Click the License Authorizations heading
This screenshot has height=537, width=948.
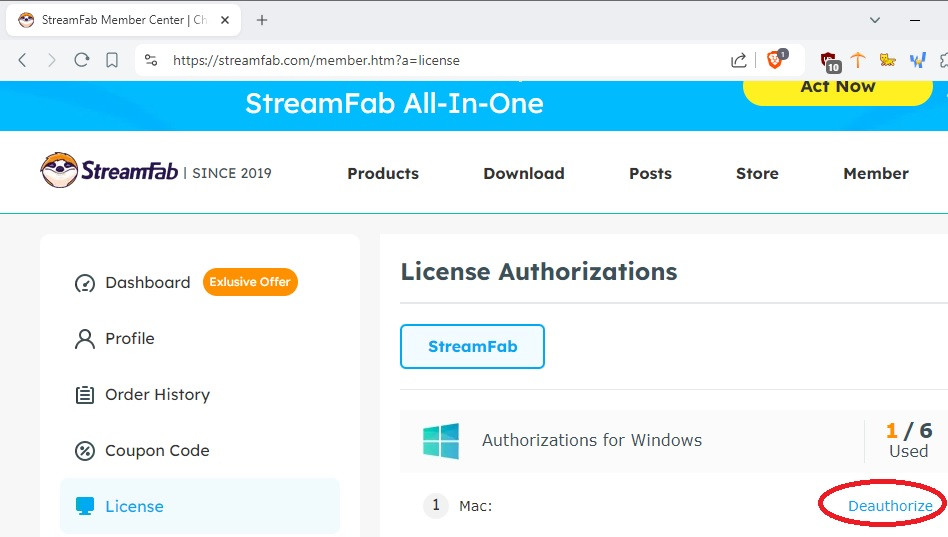click(x=539, y=272)
